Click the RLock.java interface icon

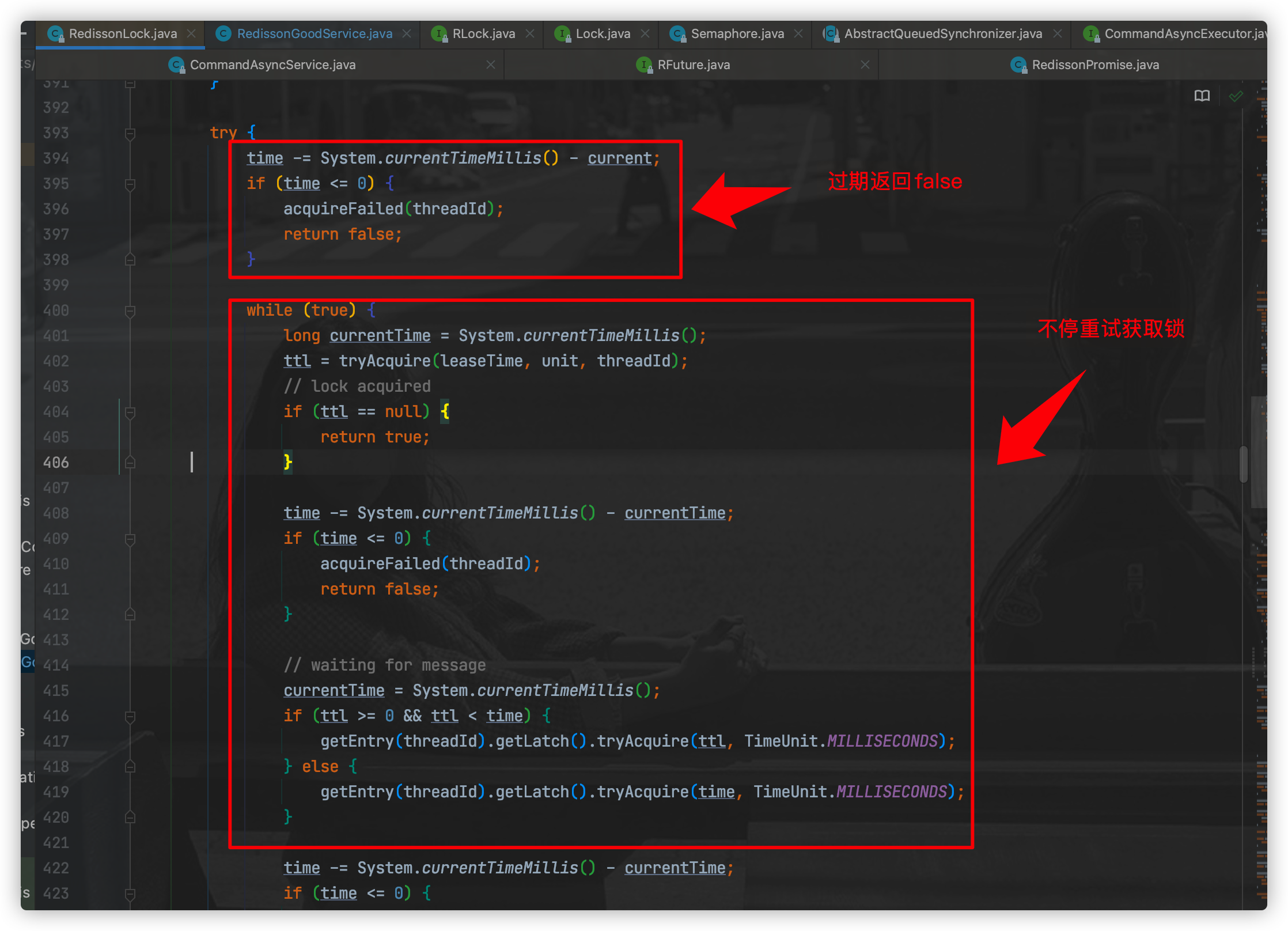tap(439, 34)
